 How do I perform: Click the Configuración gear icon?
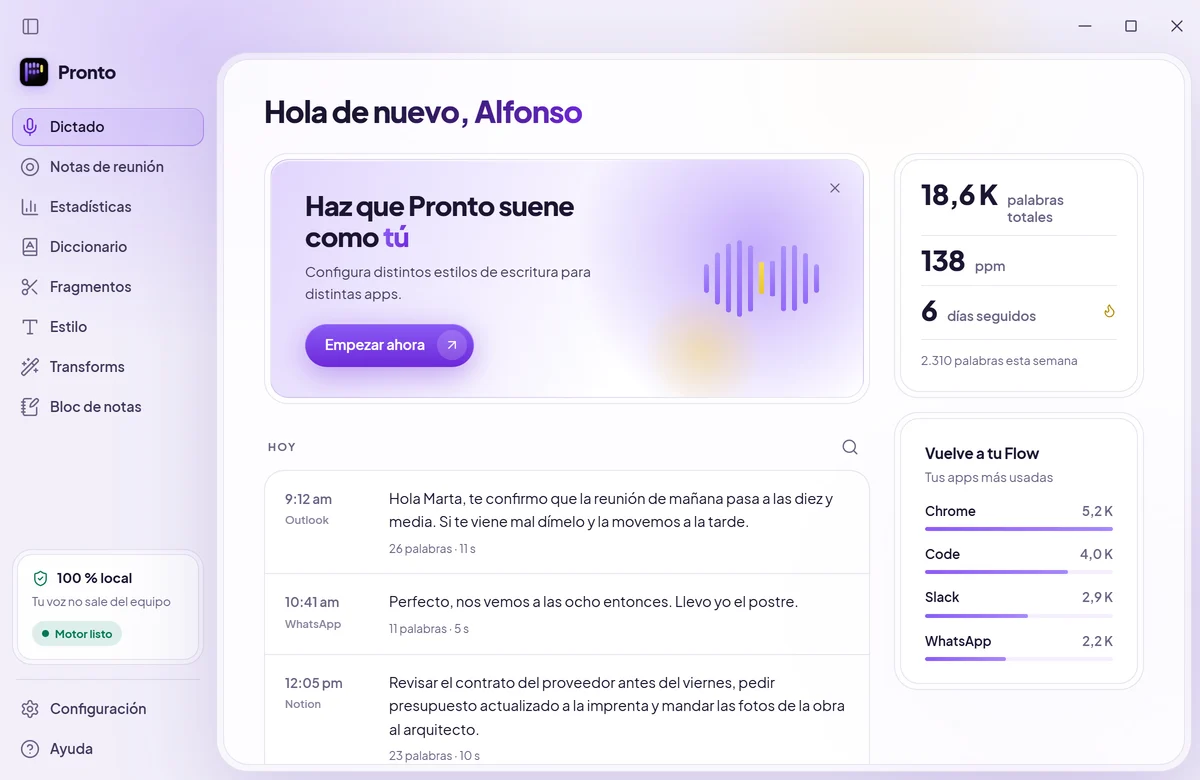click(x=30, y=709)
